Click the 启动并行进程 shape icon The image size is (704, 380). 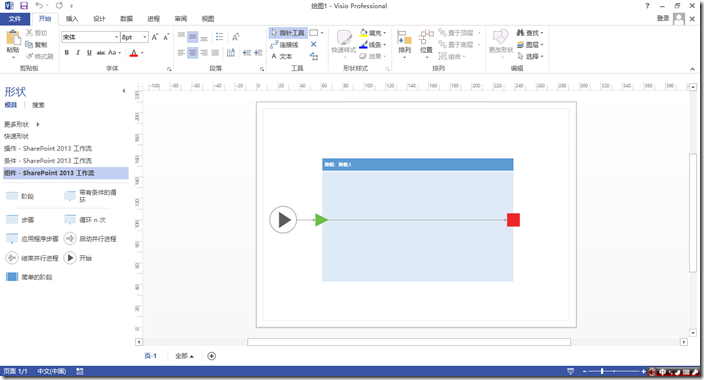(x=70, y=239)
